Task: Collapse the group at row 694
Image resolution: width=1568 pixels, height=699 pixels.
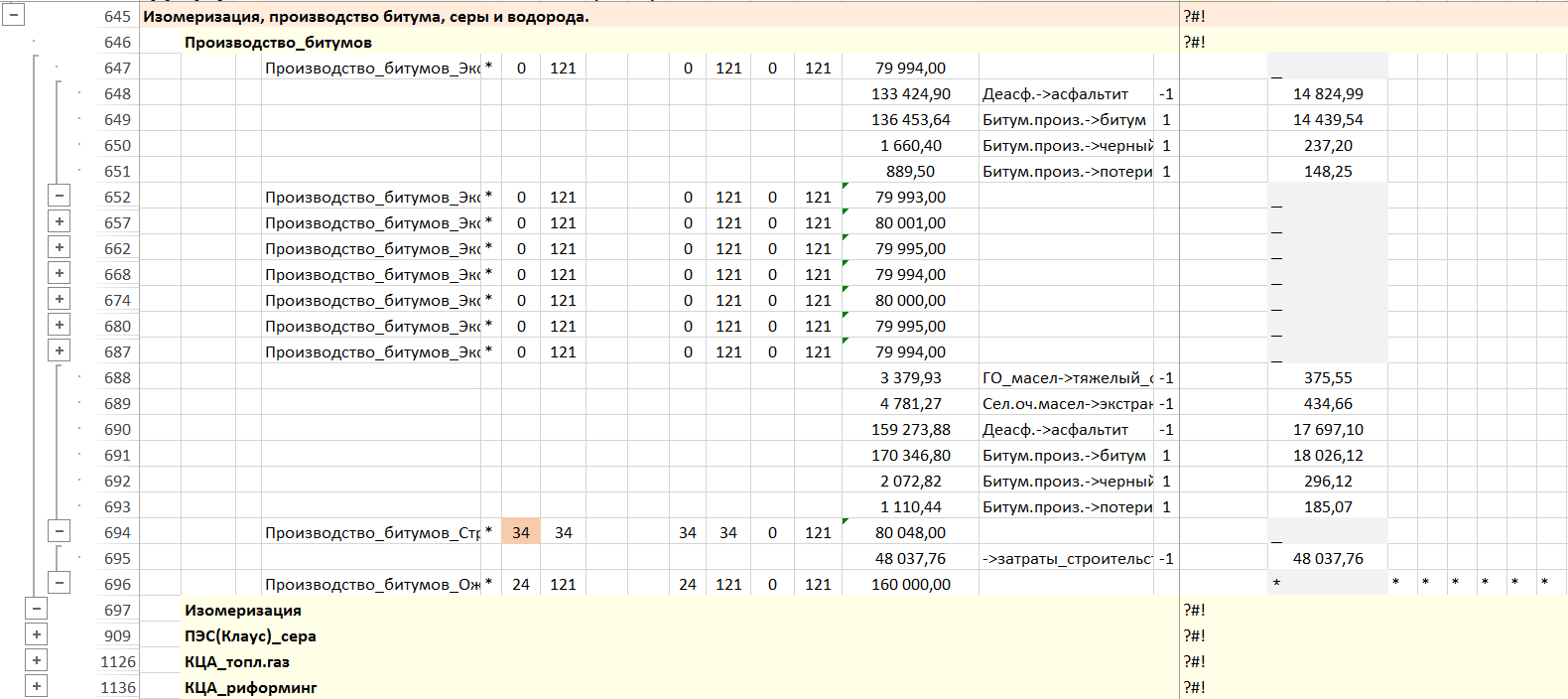Action: (x=60, y=531)
